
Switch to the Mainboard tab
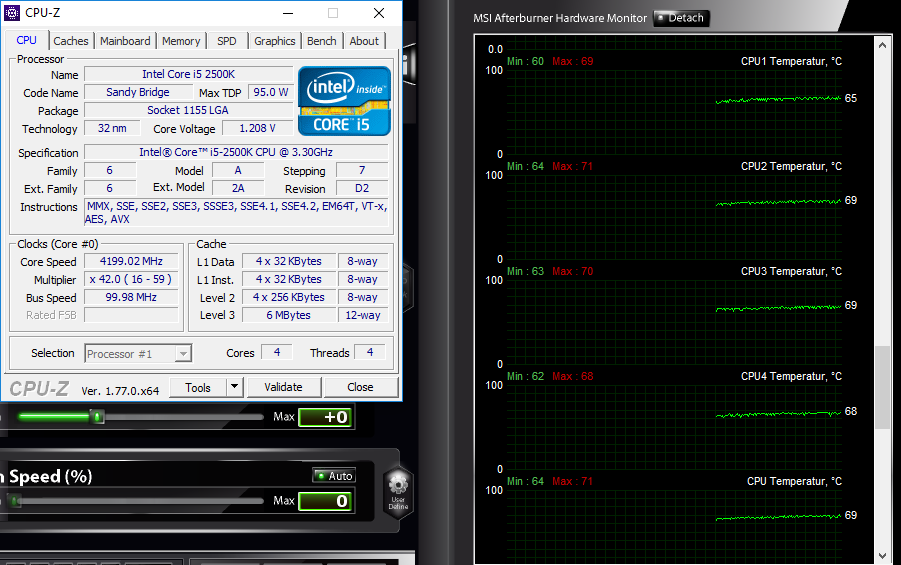[x=125, y=41]
